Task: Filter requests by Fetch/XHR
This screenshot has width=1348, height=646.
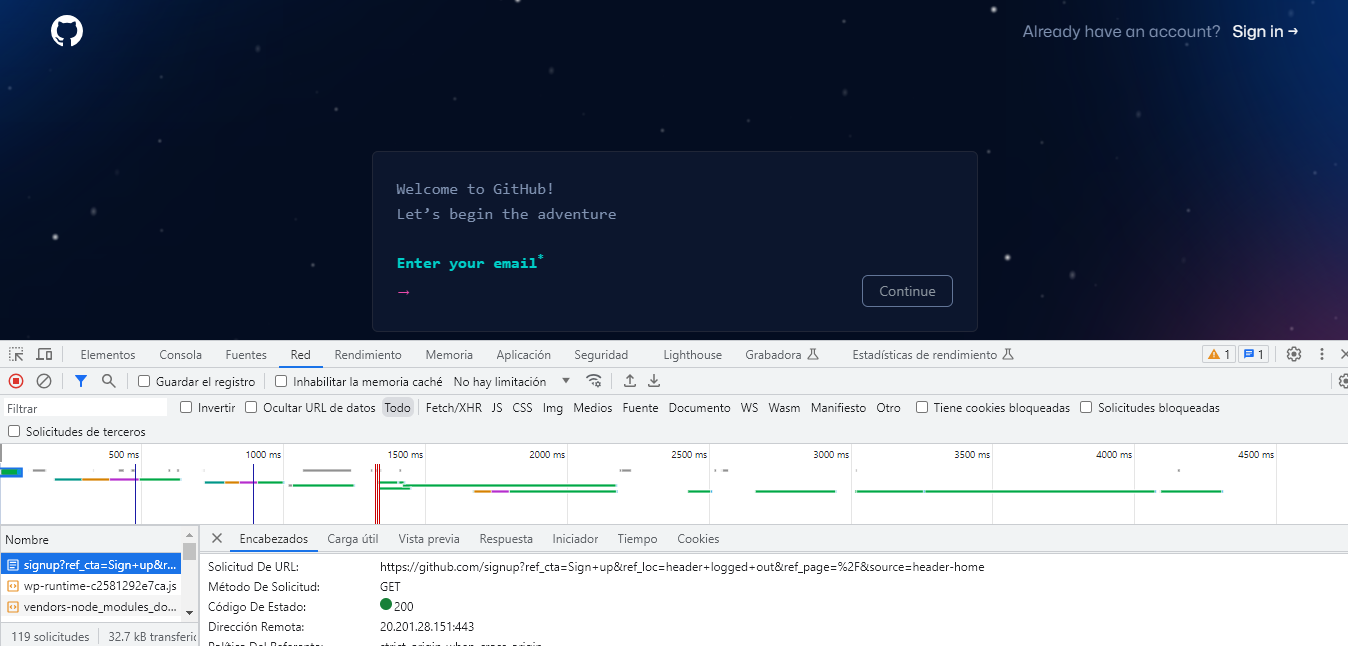Action: pyautogui.click(x=453, y=408)
